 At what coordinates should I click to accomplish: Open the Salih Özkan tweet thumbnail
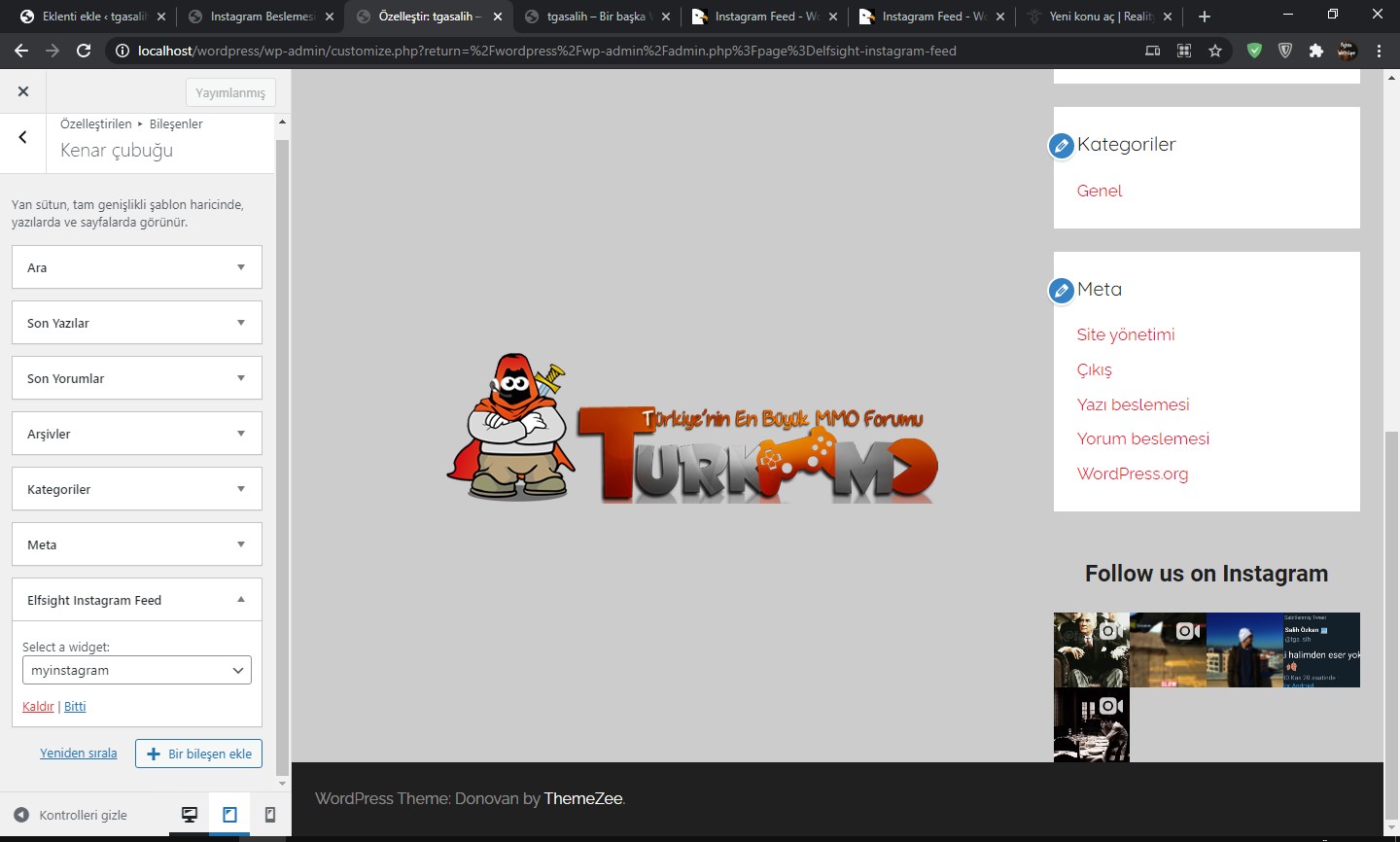point(1321,649)
